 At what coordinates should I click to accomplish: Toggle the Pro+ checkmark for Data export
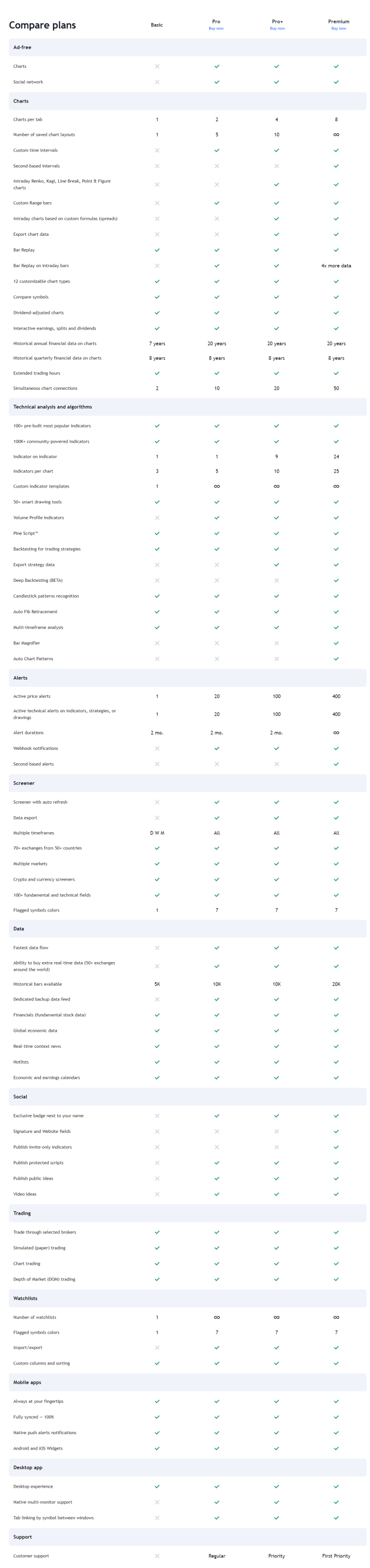[x=276, y=818]
